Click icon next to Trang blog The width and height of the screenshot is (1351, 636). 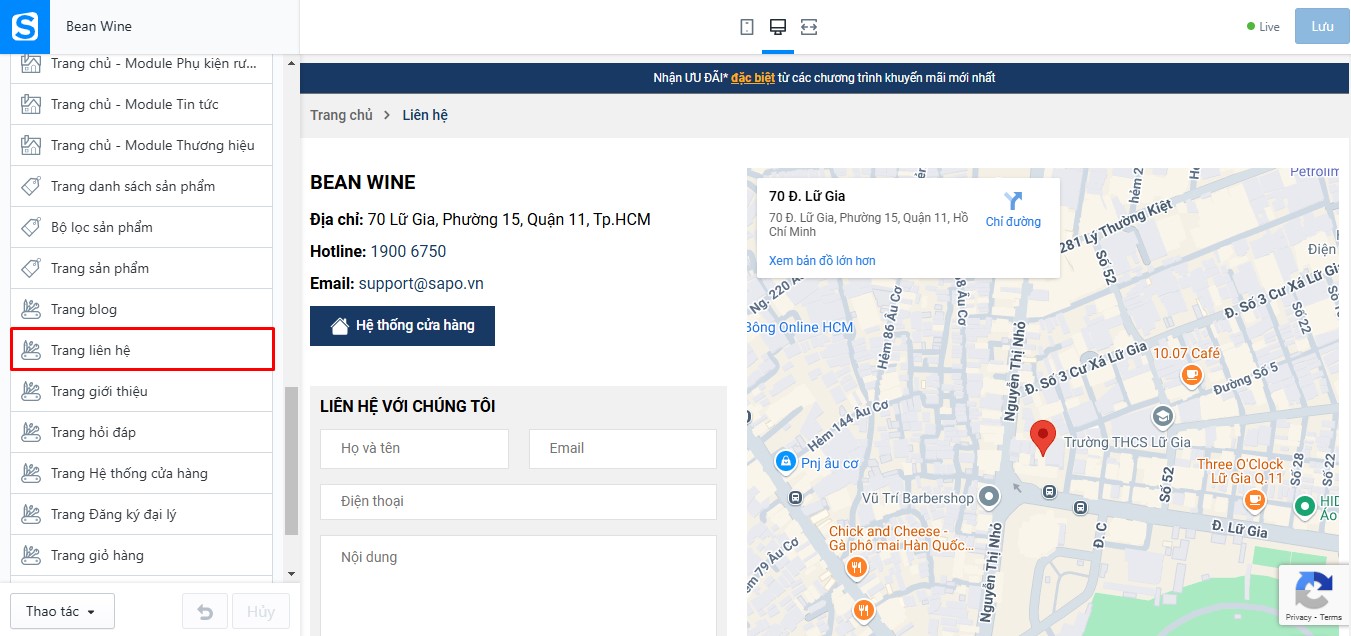[31, 309]
